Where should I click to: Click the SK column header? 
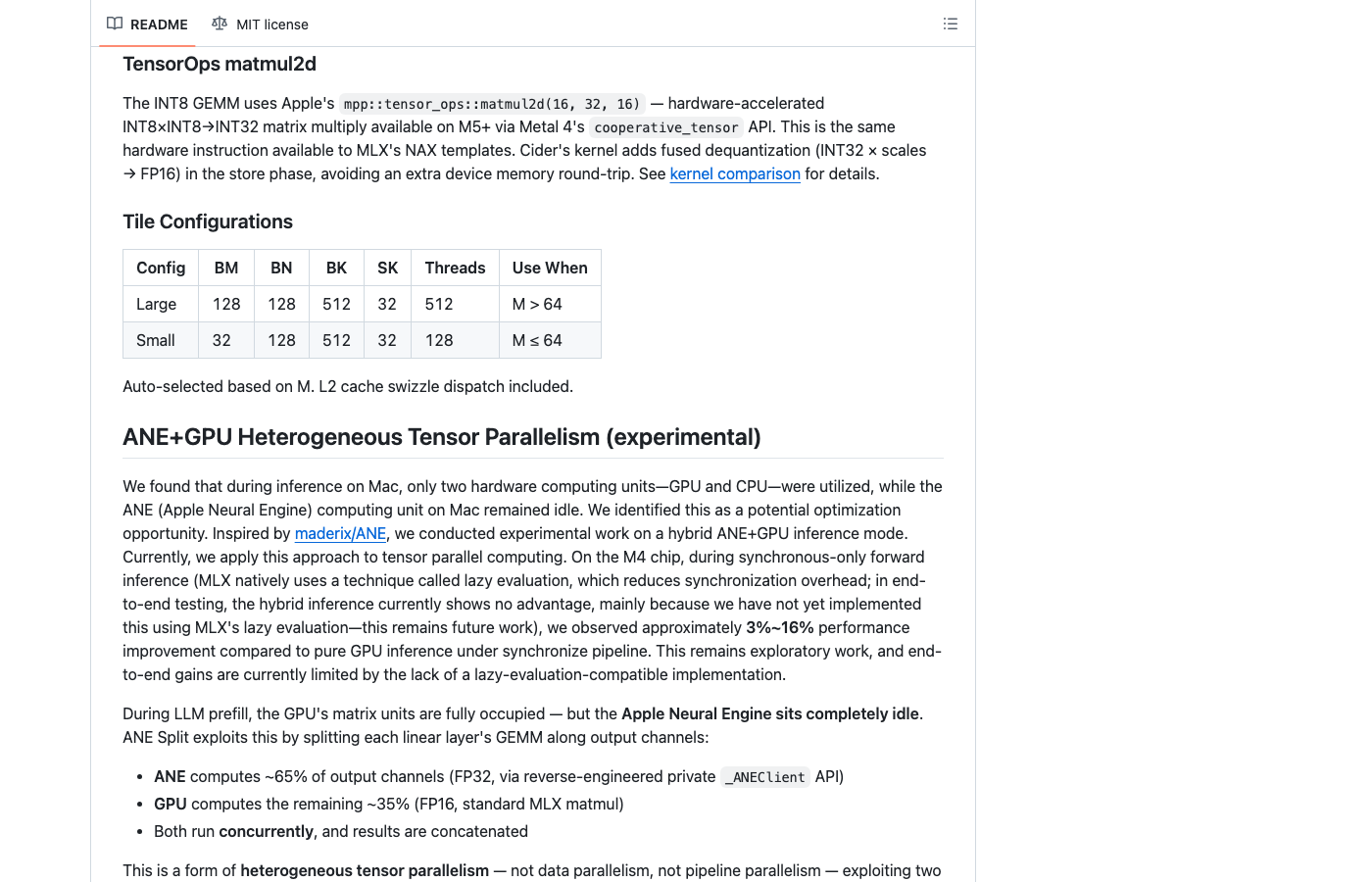387,268
